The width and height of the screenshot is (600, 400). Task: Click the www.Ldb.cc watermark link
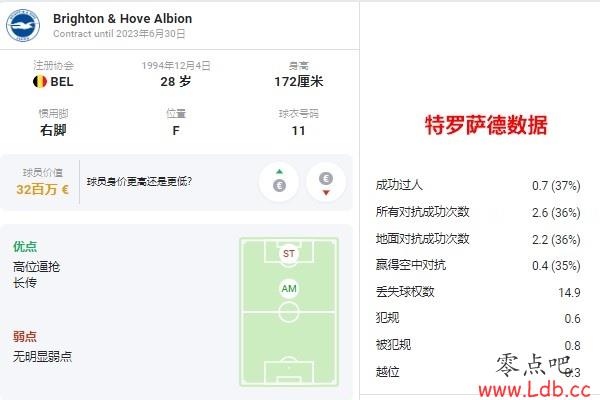click(x=534, y=390)
